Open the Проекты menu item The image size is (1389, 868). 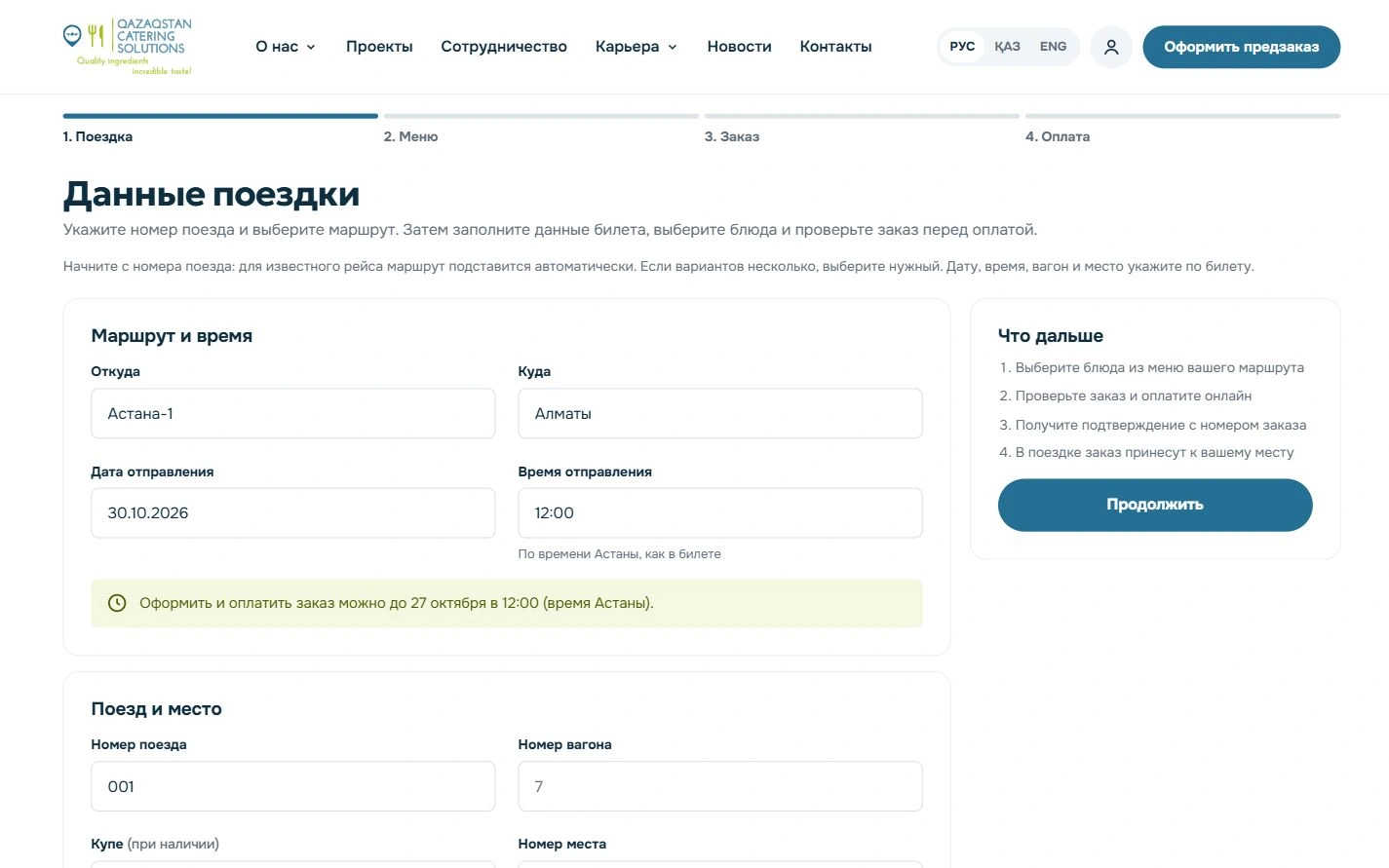click(379, 47)
